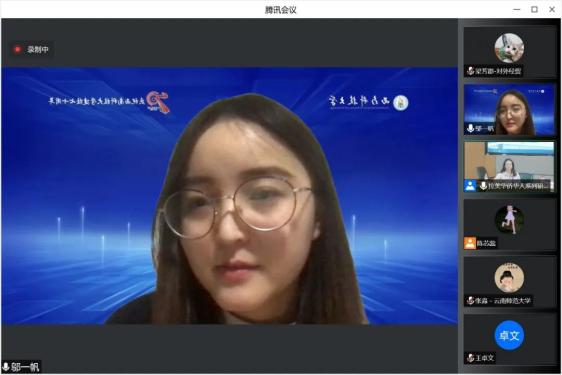Select the rabbit avatar participant tile
Image resolution: width=562 pixels, height=375 pixels.
(509, 52)
